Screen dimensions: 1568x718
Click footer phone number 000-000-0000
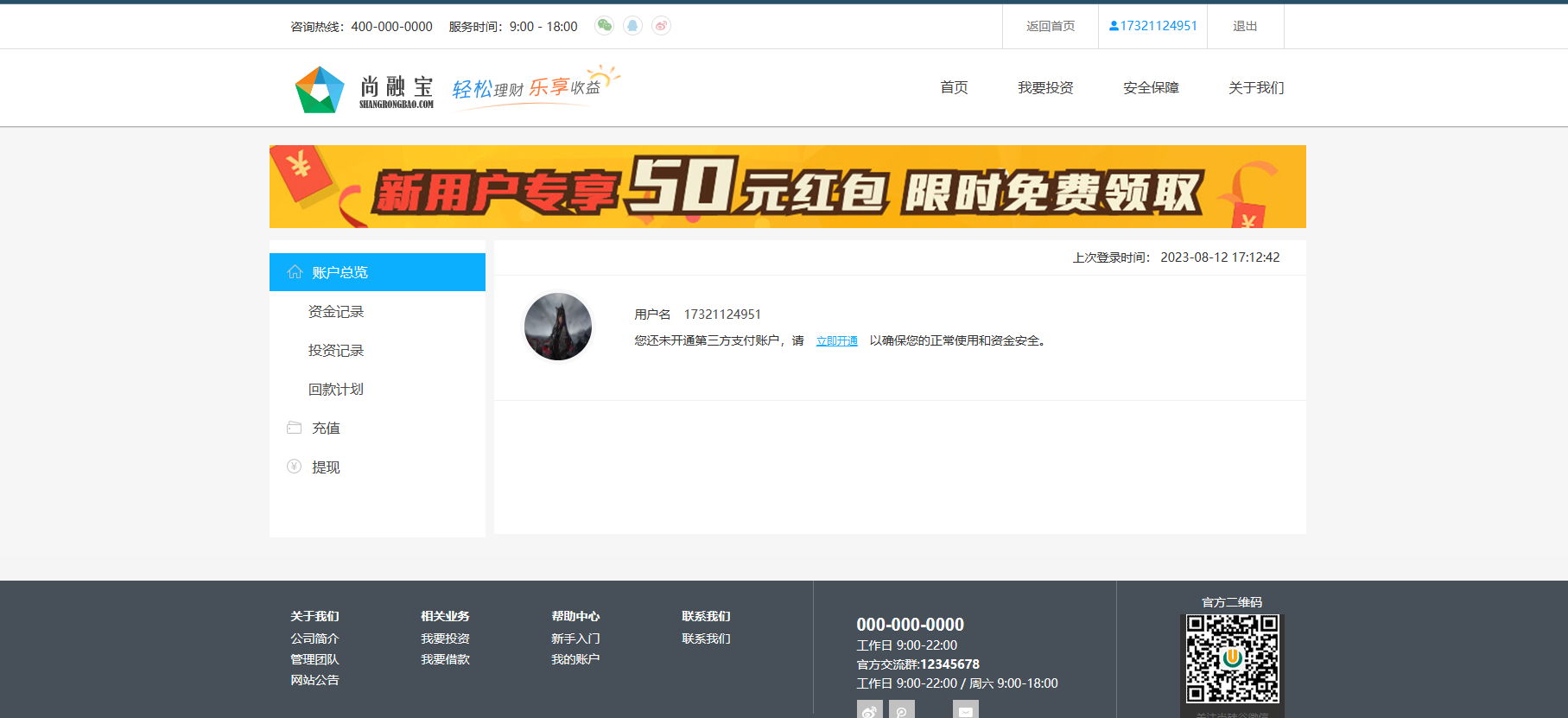coord(910,625)
